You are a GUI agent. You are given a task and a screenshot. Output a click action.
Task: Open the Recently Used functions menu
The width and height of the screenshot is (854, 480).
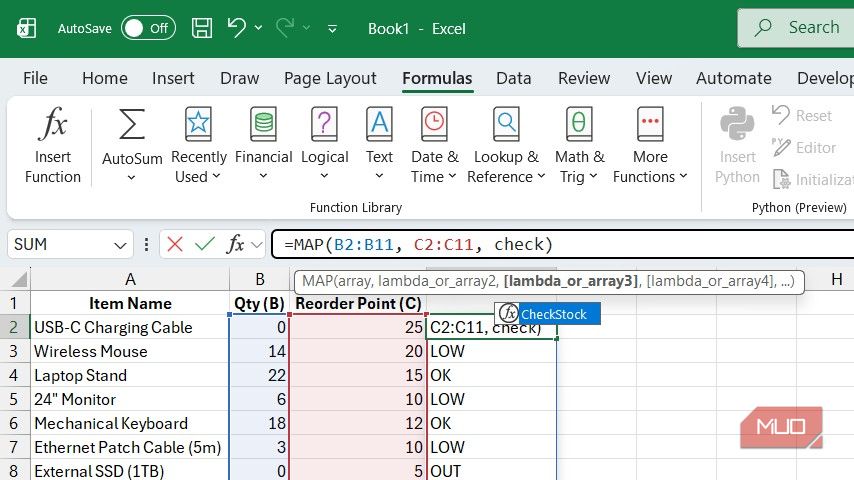pos(198,145)
